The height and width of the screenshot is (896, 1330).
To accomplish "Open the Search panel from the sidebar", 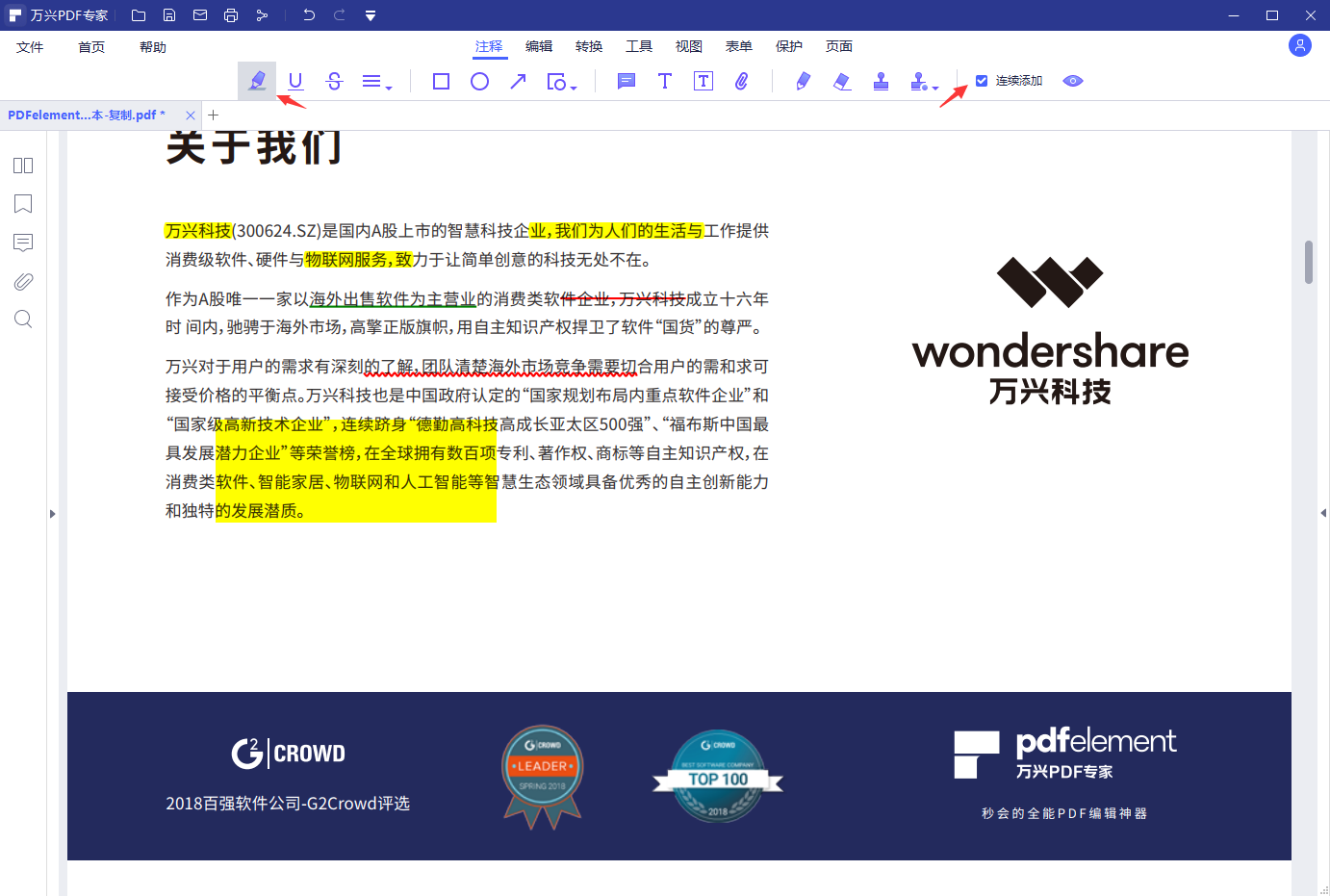I will (22, 319).
